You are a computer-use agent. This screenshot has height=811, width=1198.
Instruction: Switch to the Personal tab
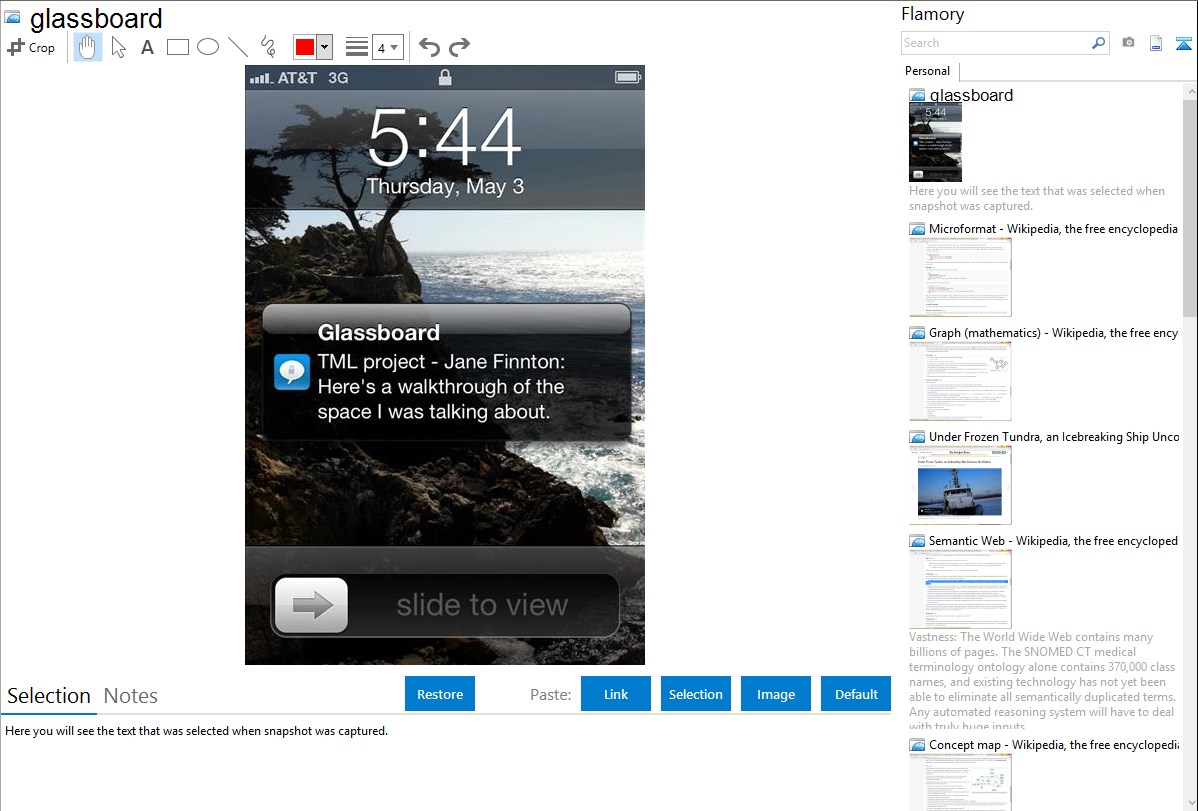pos(928,71)
